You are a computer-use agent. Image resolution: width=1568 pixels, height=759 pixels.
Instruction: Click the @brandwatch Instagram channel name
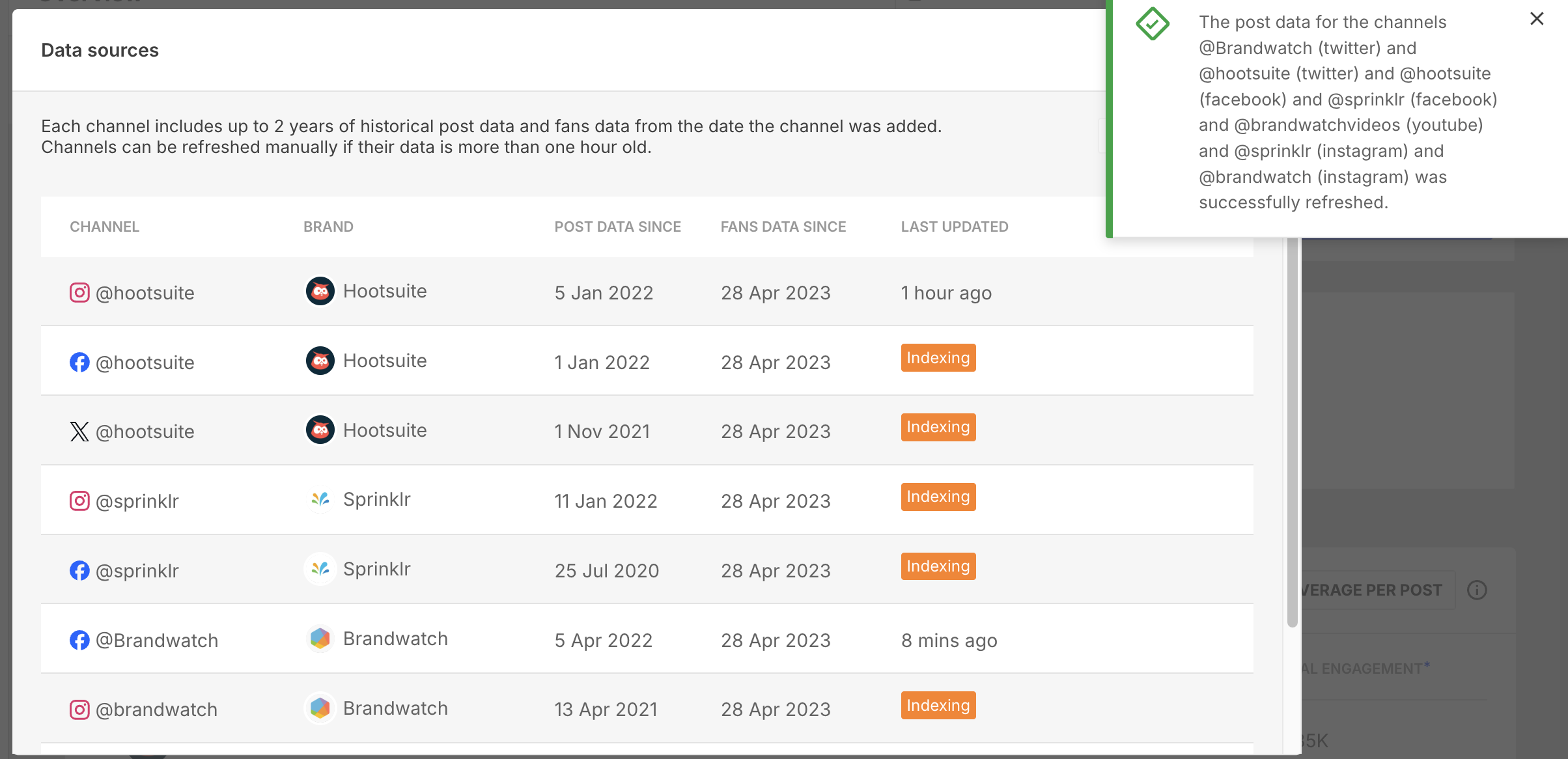(156, 710)
